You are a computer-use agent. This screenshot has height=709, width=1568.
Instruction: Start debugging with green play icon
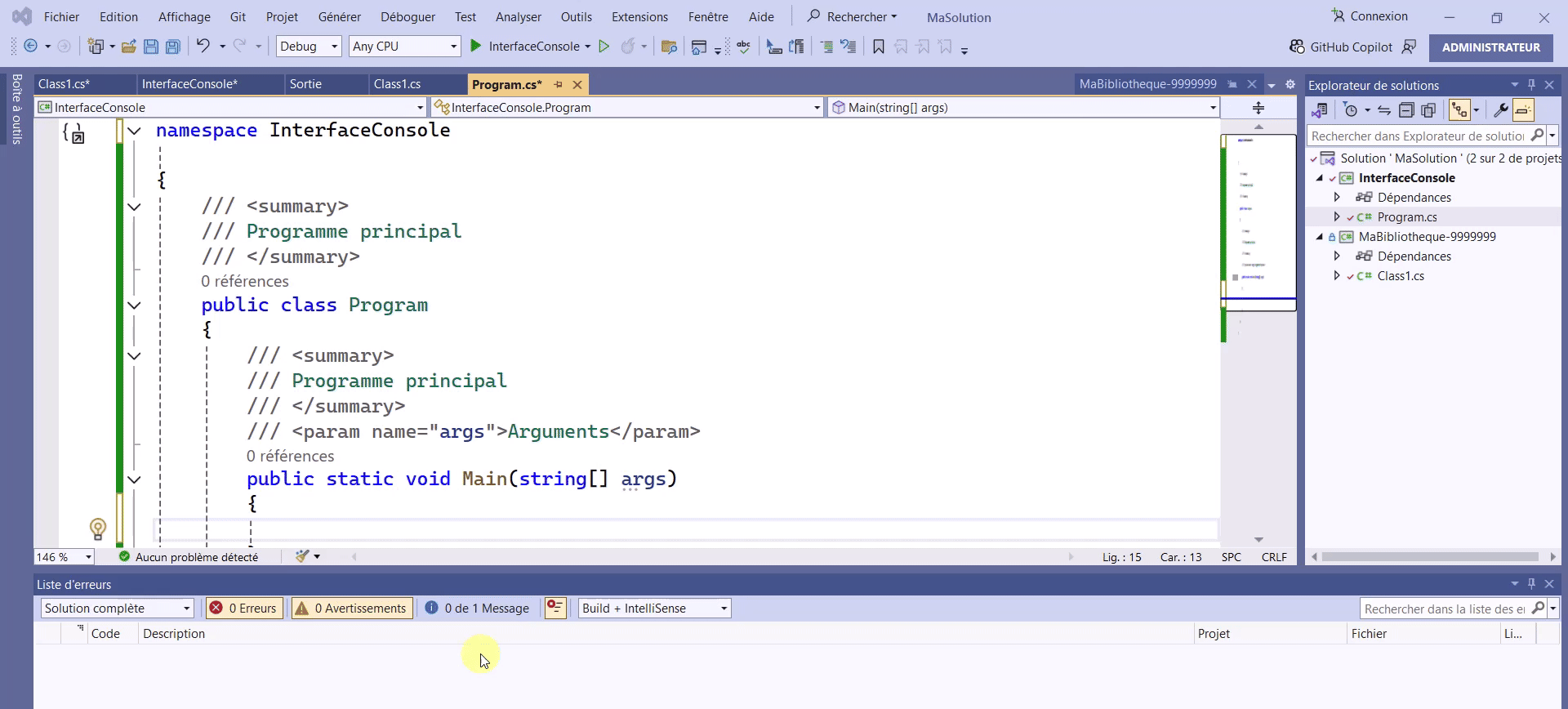tap(476, 47)
